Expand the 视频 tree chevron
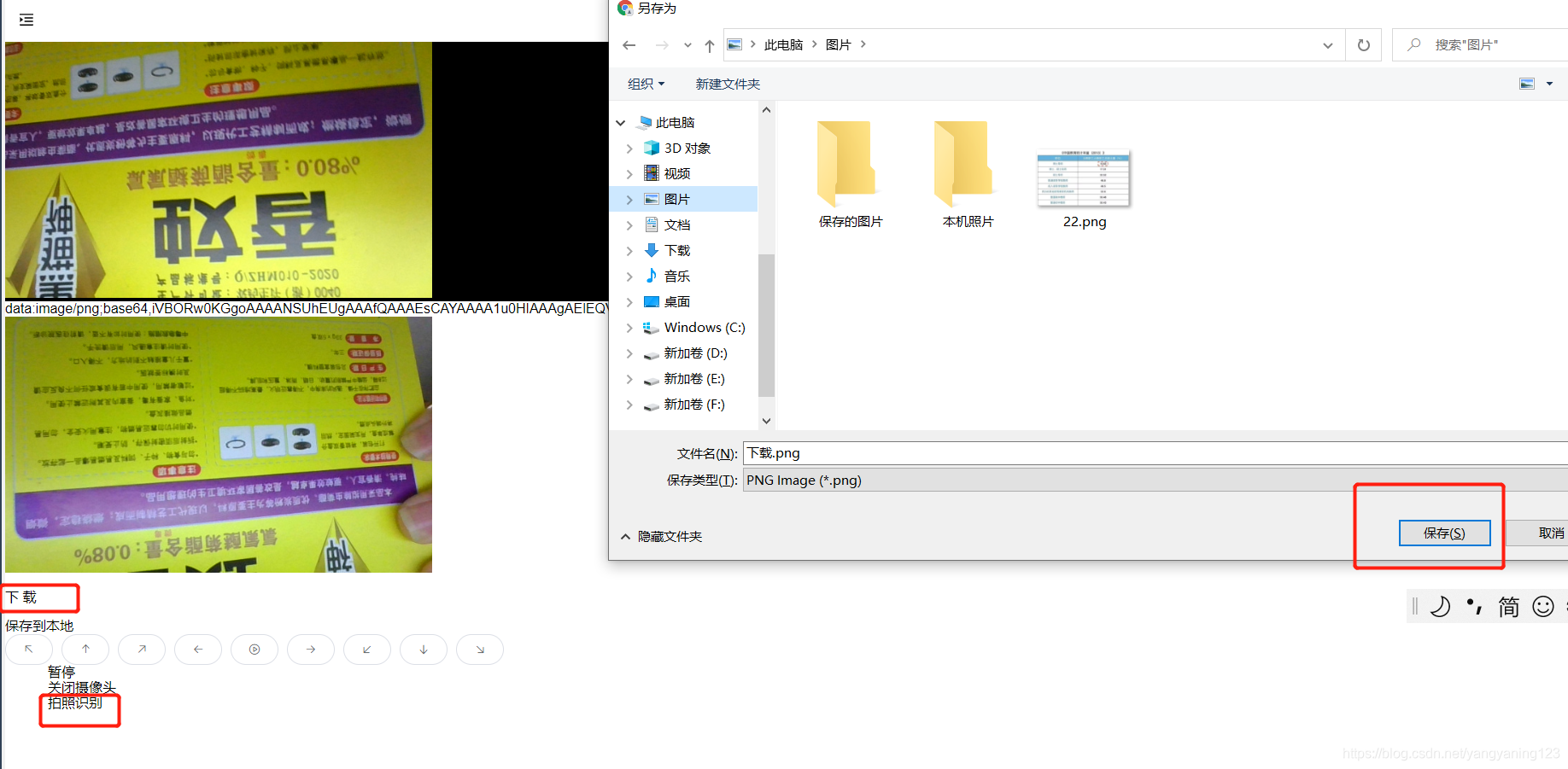 click(629, 174)
